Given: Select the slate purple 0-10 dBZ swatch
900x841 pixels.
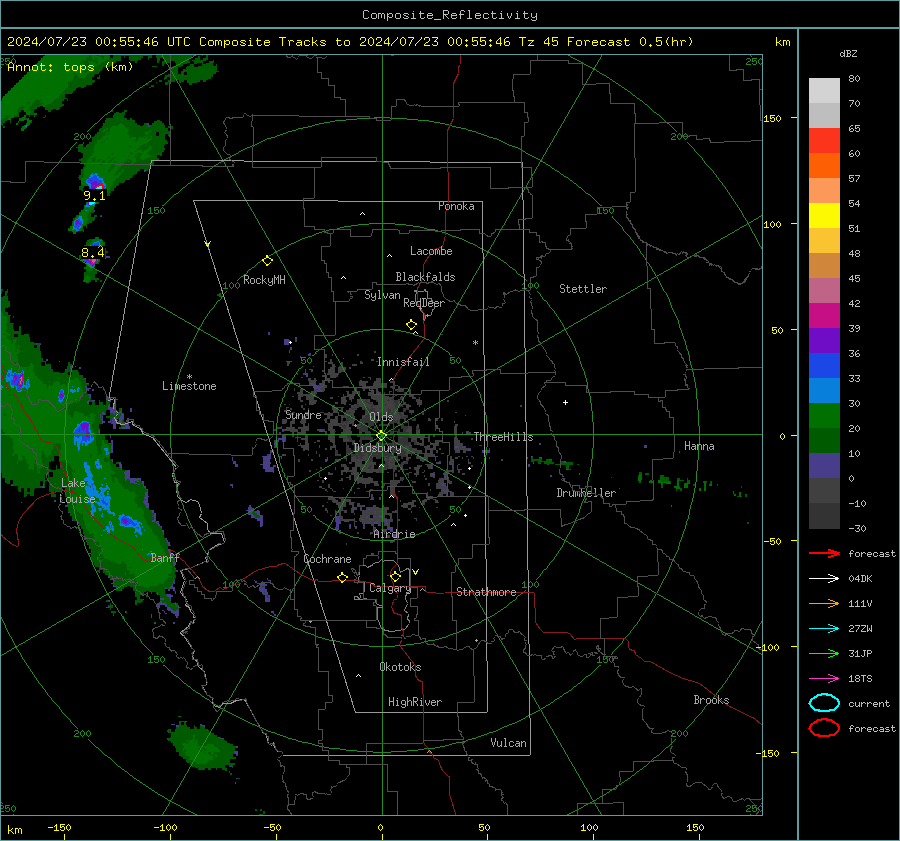Looking at the screenshot, I should click(824, 466).
